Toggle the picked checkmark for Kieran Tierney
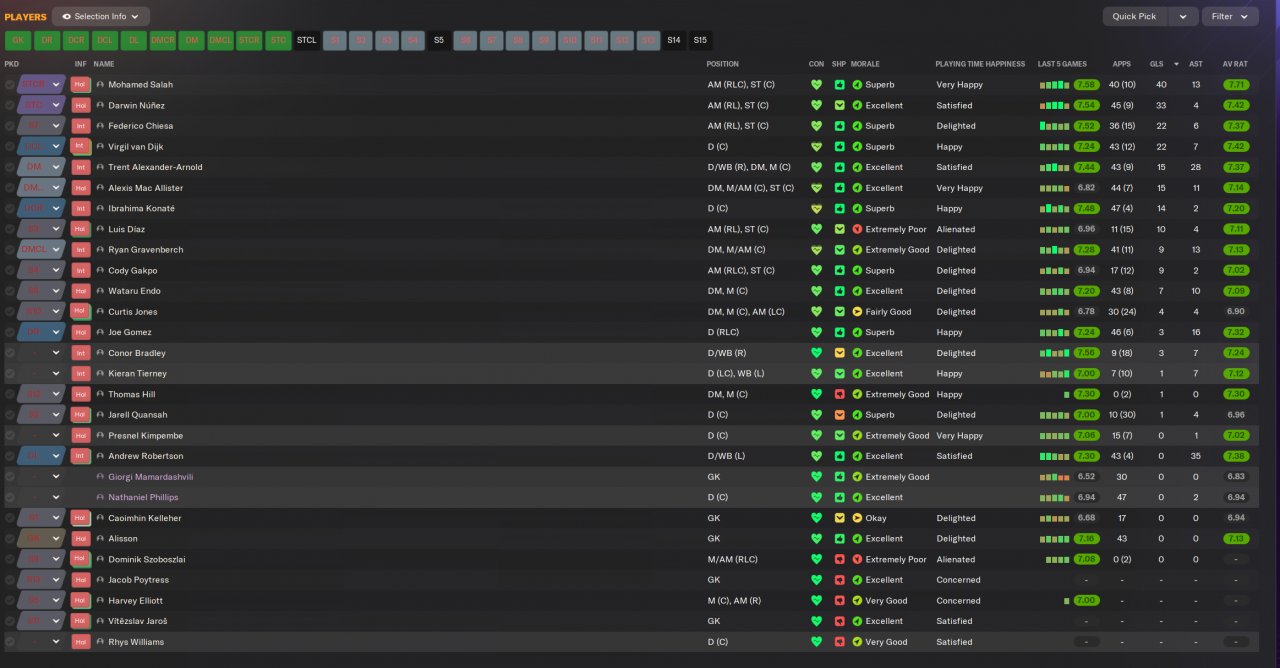 tap(10, 374)
